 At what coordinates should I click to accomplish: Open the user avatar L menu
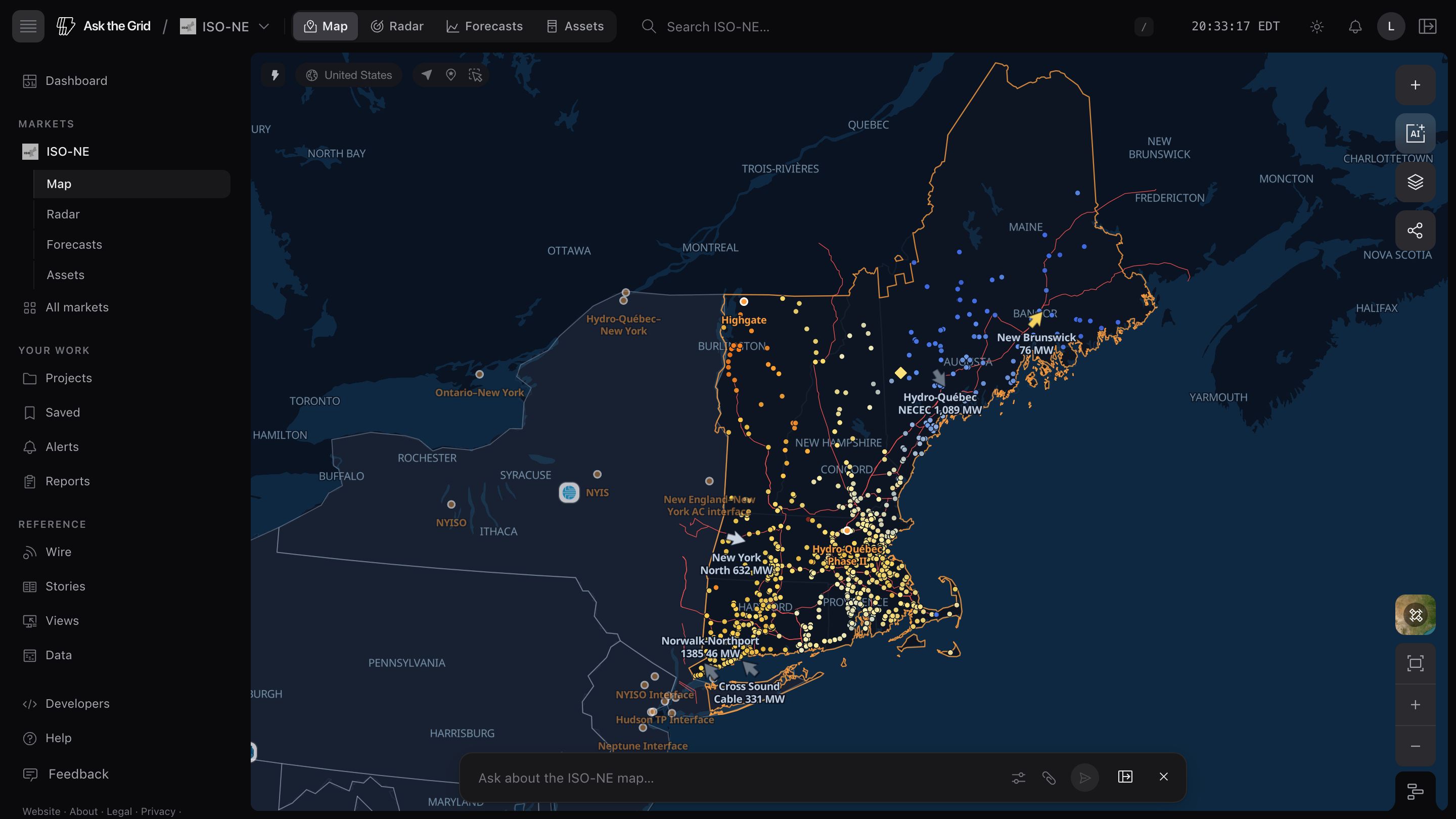(x=1391, y=27)
